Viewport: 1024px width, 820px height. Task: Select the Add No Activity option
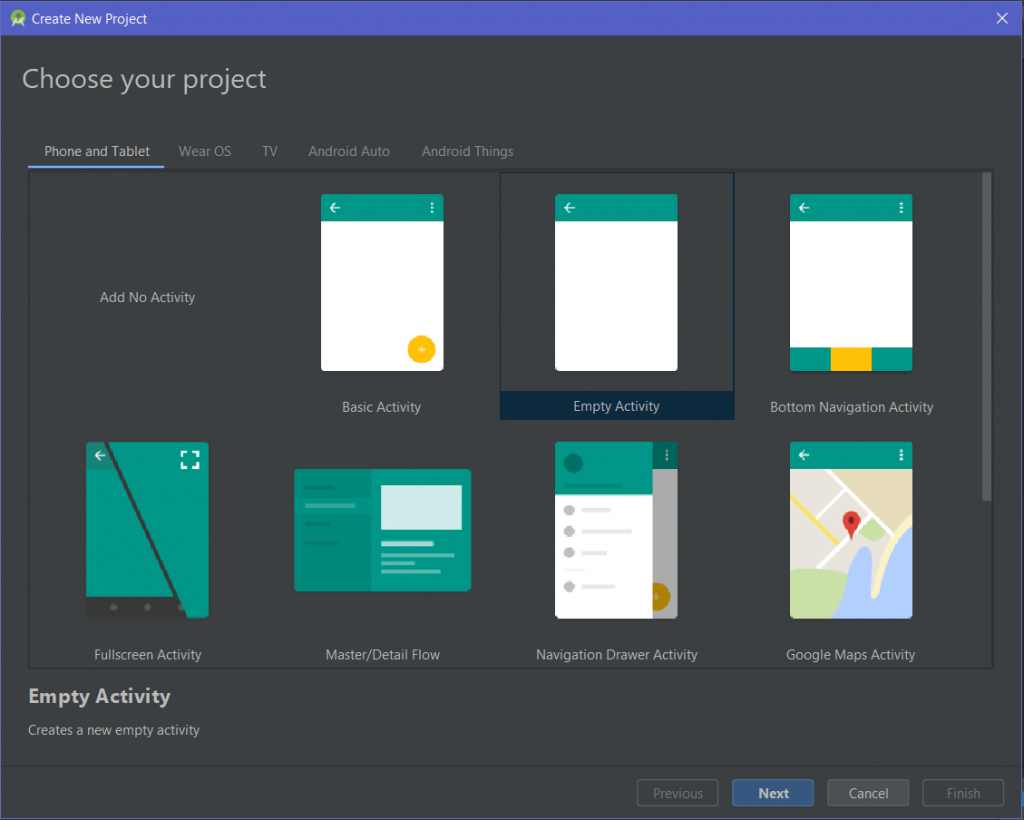coord(147,297)
